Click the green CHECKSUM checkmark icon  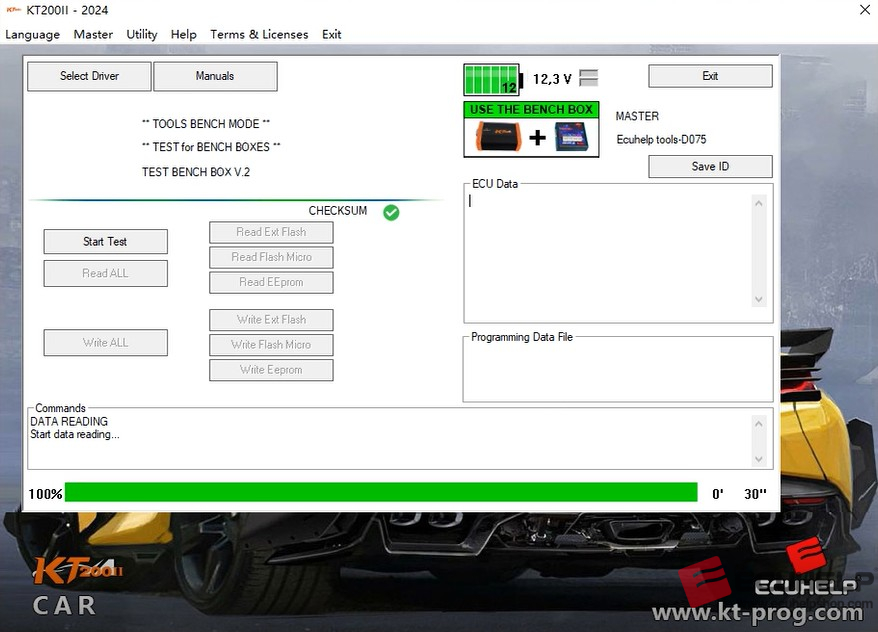(x=391, y=212)
